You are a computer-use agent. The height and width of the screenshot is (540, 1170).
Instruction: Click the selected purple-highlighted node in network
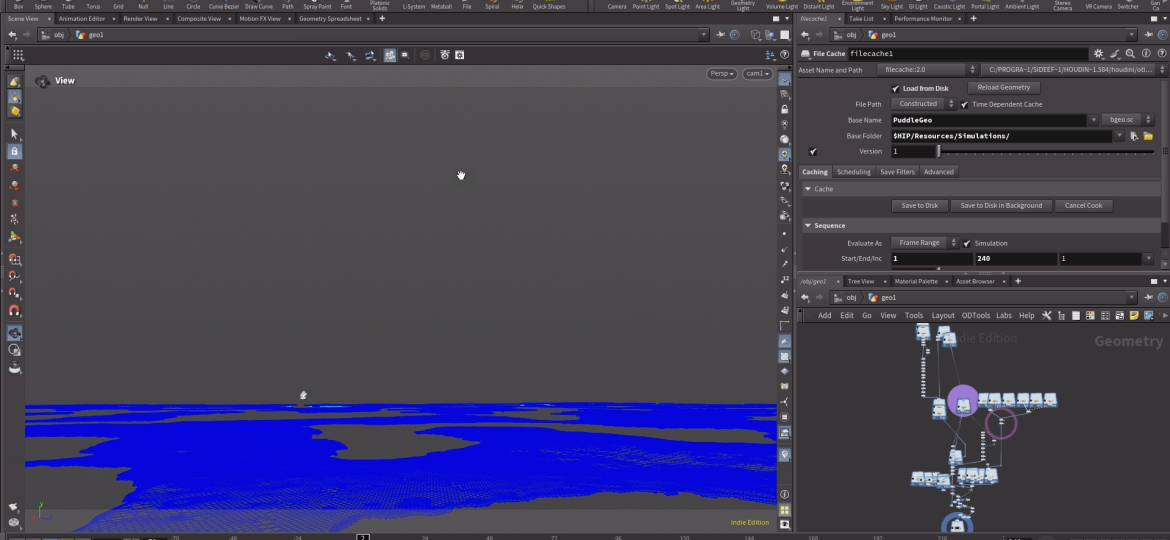[x=963, y=403]
